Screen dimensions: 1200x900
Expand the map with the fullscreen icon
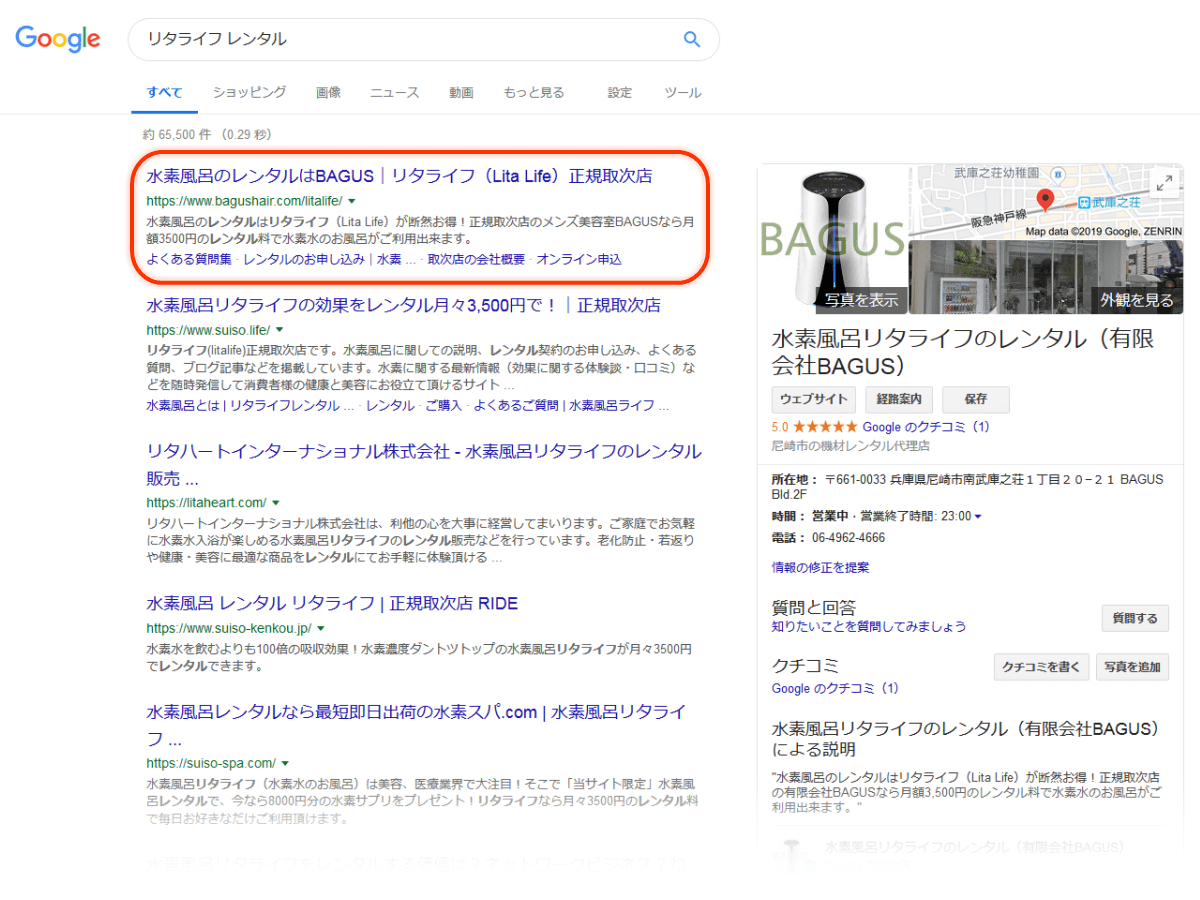pyautogui.click(x=1165, y=183)
